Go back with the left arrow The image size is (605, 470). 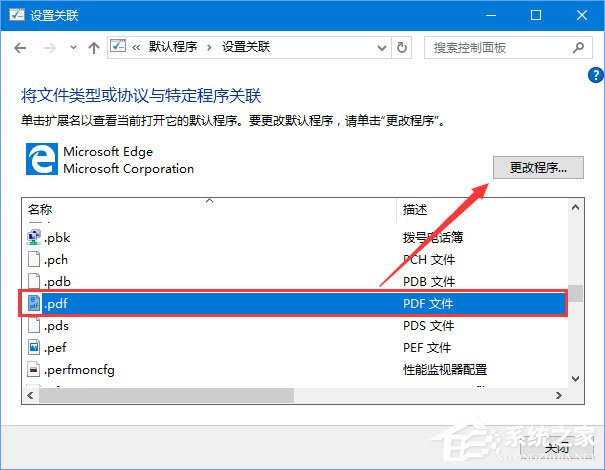click(20, 48)
